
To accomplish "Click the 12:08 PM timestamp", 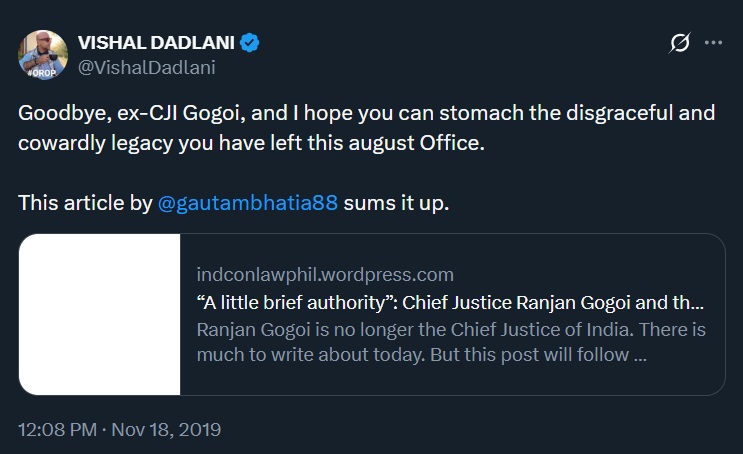I will point(57,430).
